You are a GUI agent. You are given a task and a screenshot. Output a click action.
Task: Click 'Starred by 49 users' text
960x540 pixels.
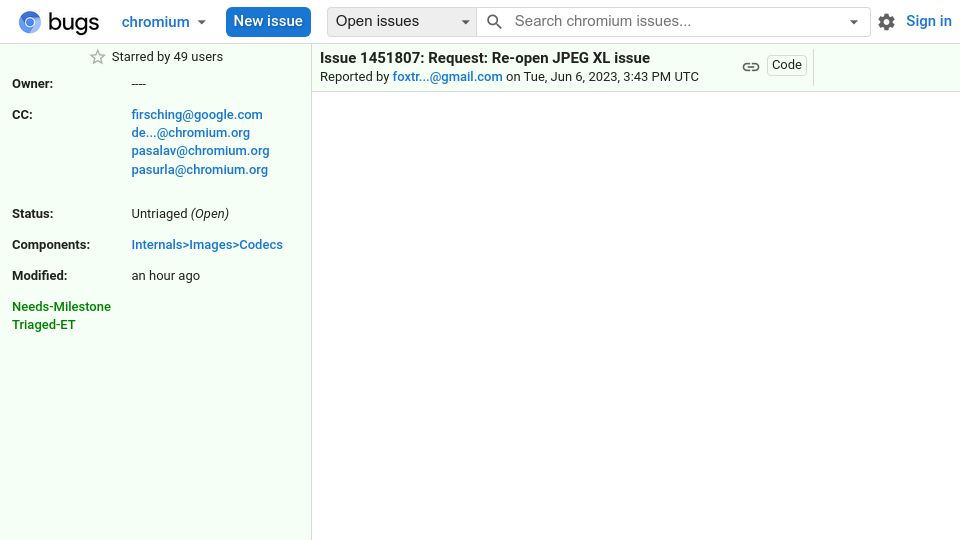[x=167, y=57]
